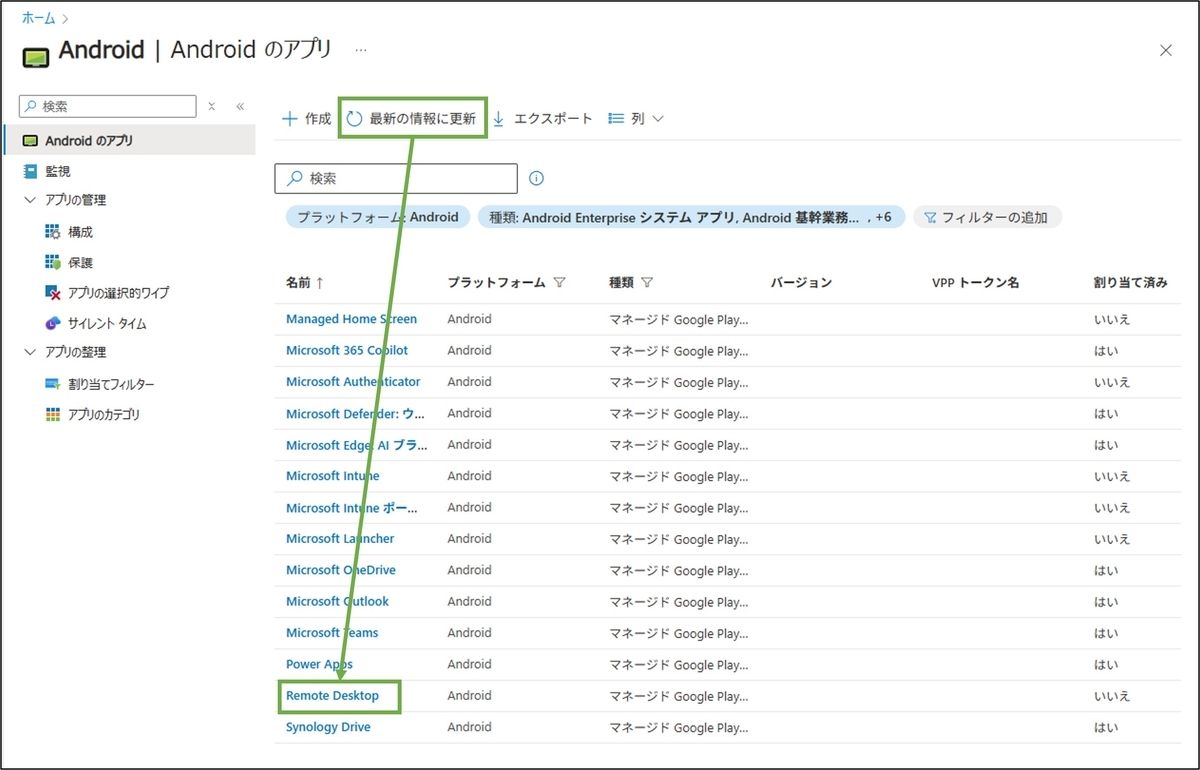1200x770 pixels.
Task: Collapse the アプリの管理 section
Action: point(28,200)
